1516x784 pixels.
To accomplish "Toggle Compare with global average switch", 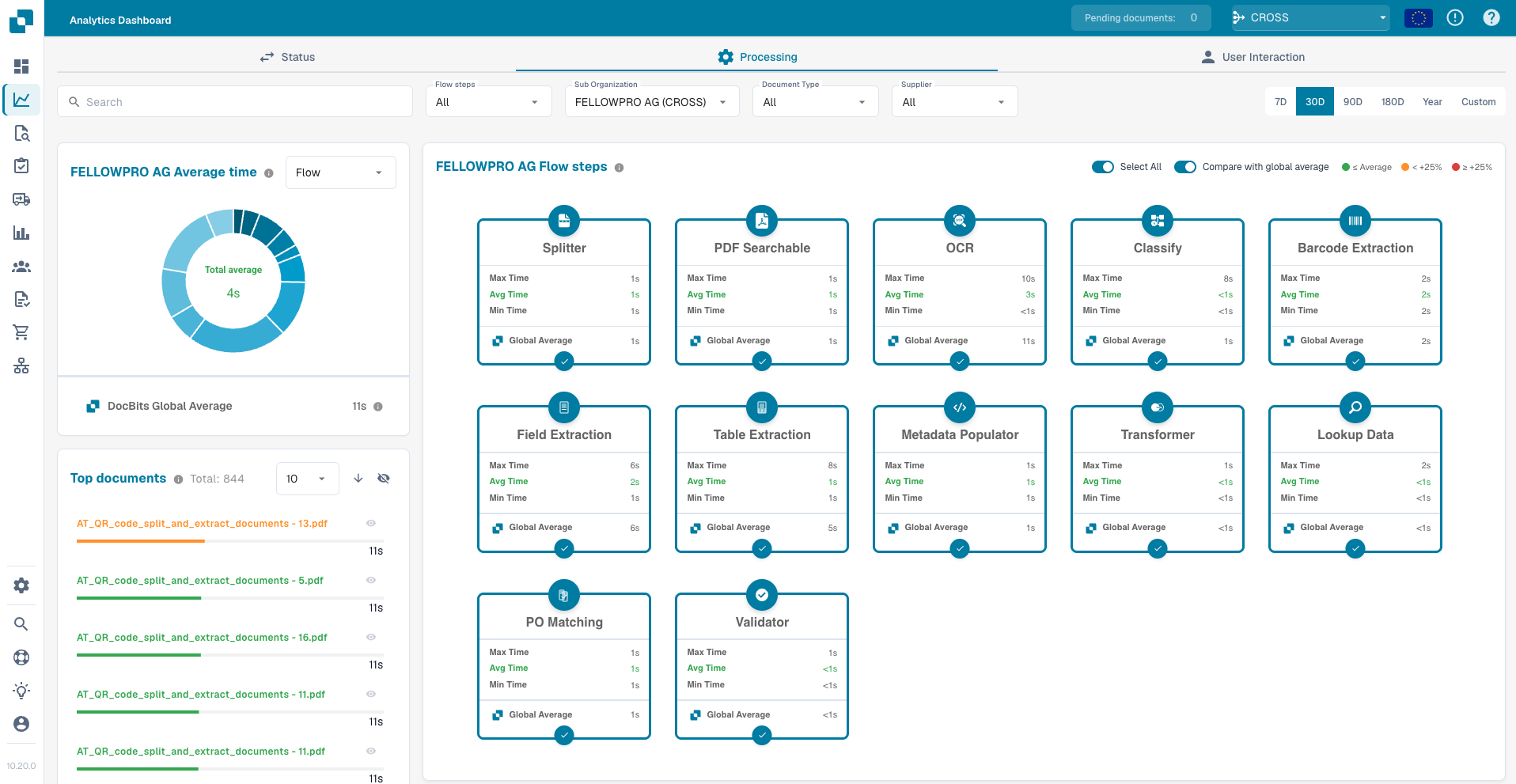I will pyautogui.click(x=1185, y=167).
